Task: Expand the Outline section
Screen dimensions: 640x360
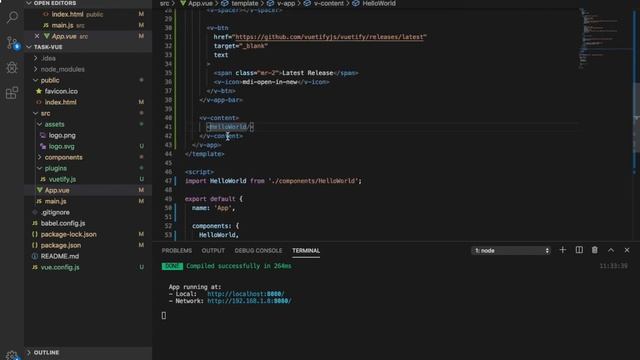Action: coord(88,353)
